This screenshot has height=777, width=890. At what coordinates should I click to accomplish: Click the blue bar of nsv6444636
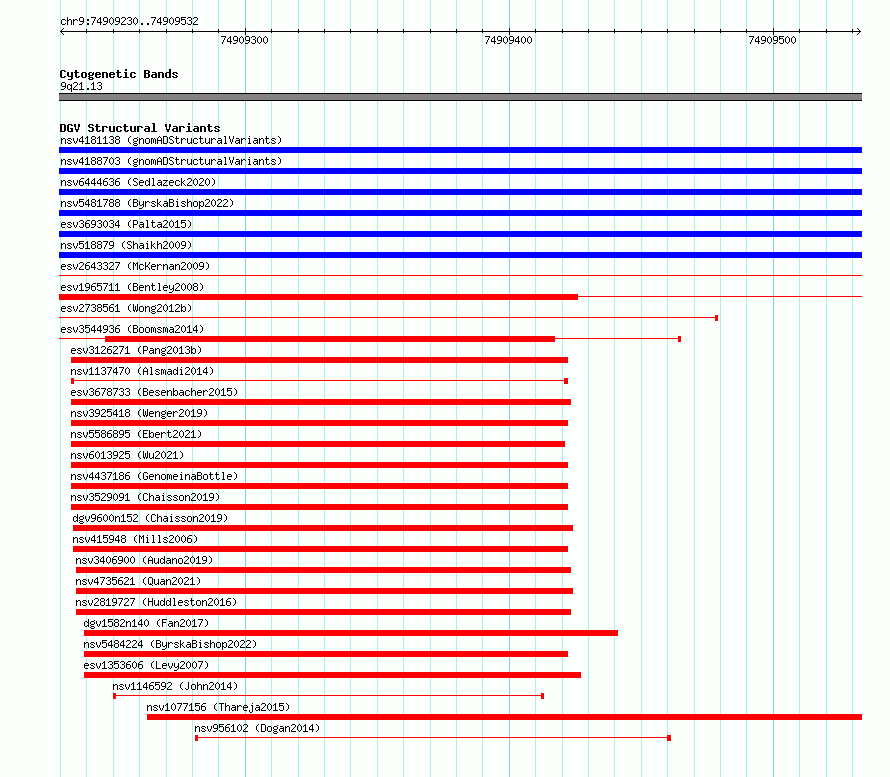coord(460,192)
